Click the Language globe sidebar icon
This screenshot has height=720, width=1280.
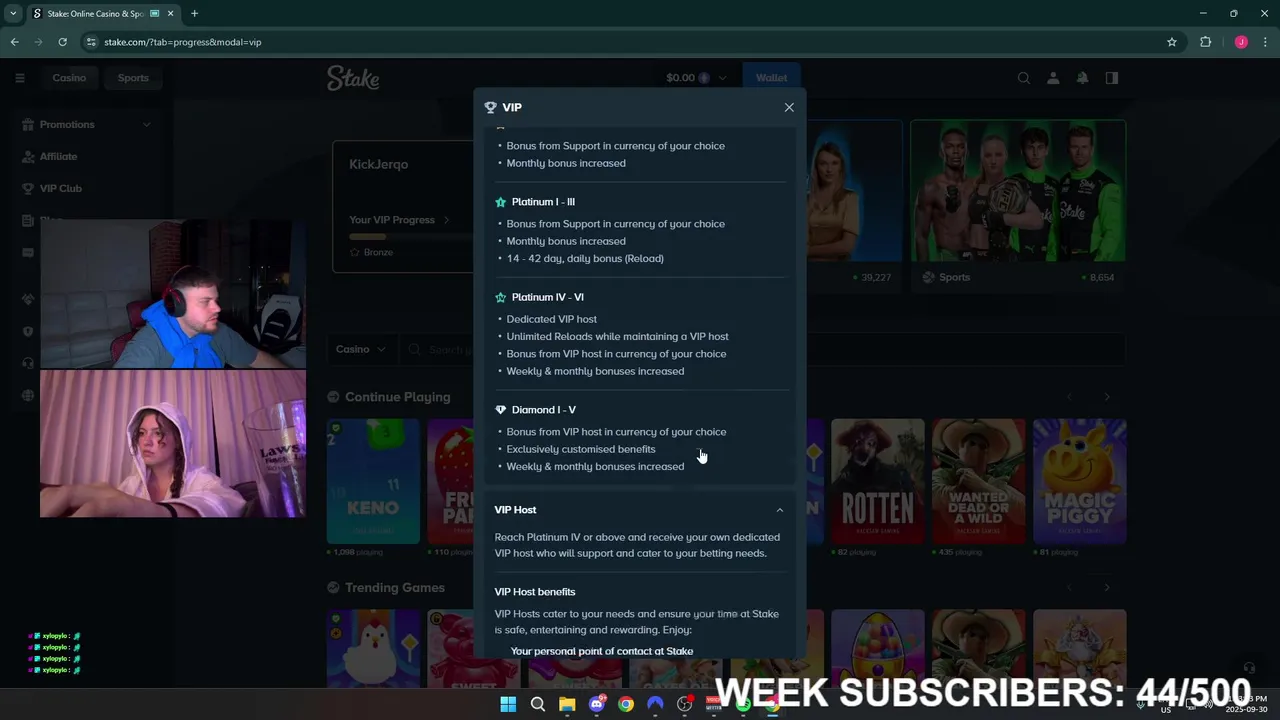coord(28,395)
